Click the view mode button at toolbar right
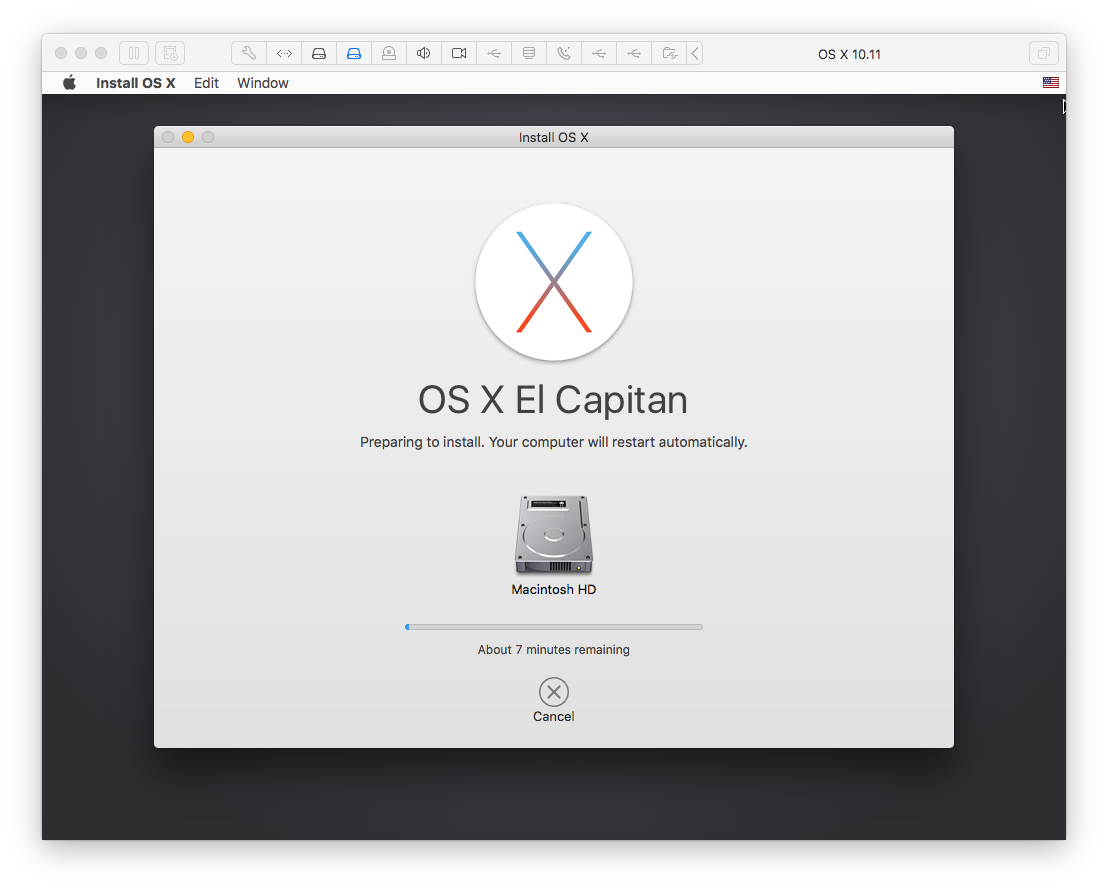The image size is (1108, 890). [x=1044, y=53]
